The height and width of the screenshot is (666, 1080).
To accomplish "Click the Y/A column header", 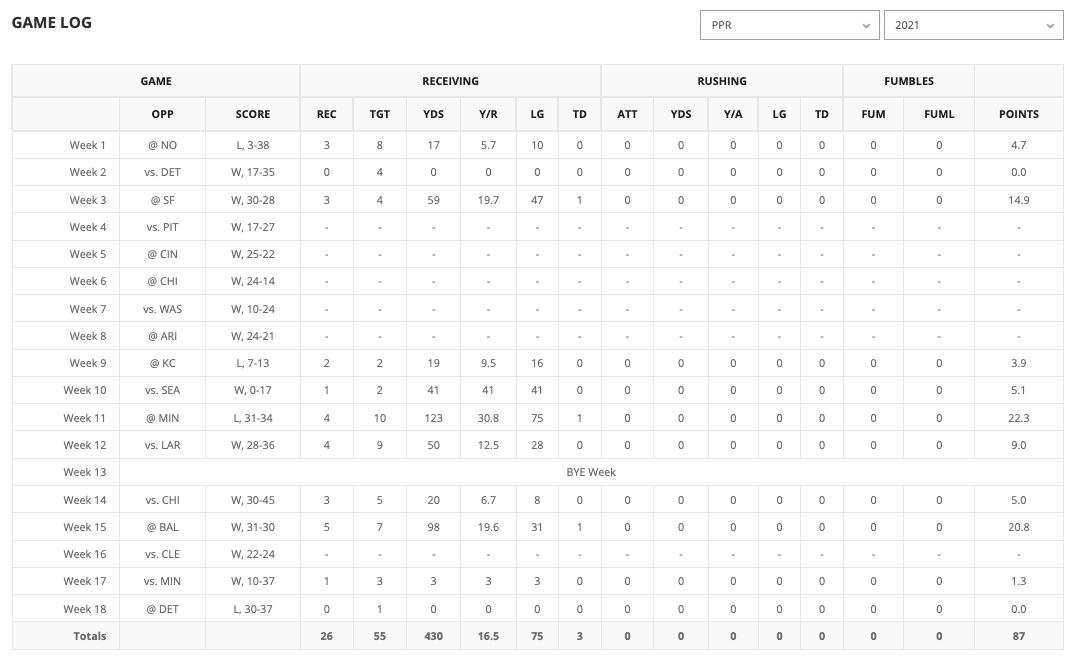I will (733, 114).
